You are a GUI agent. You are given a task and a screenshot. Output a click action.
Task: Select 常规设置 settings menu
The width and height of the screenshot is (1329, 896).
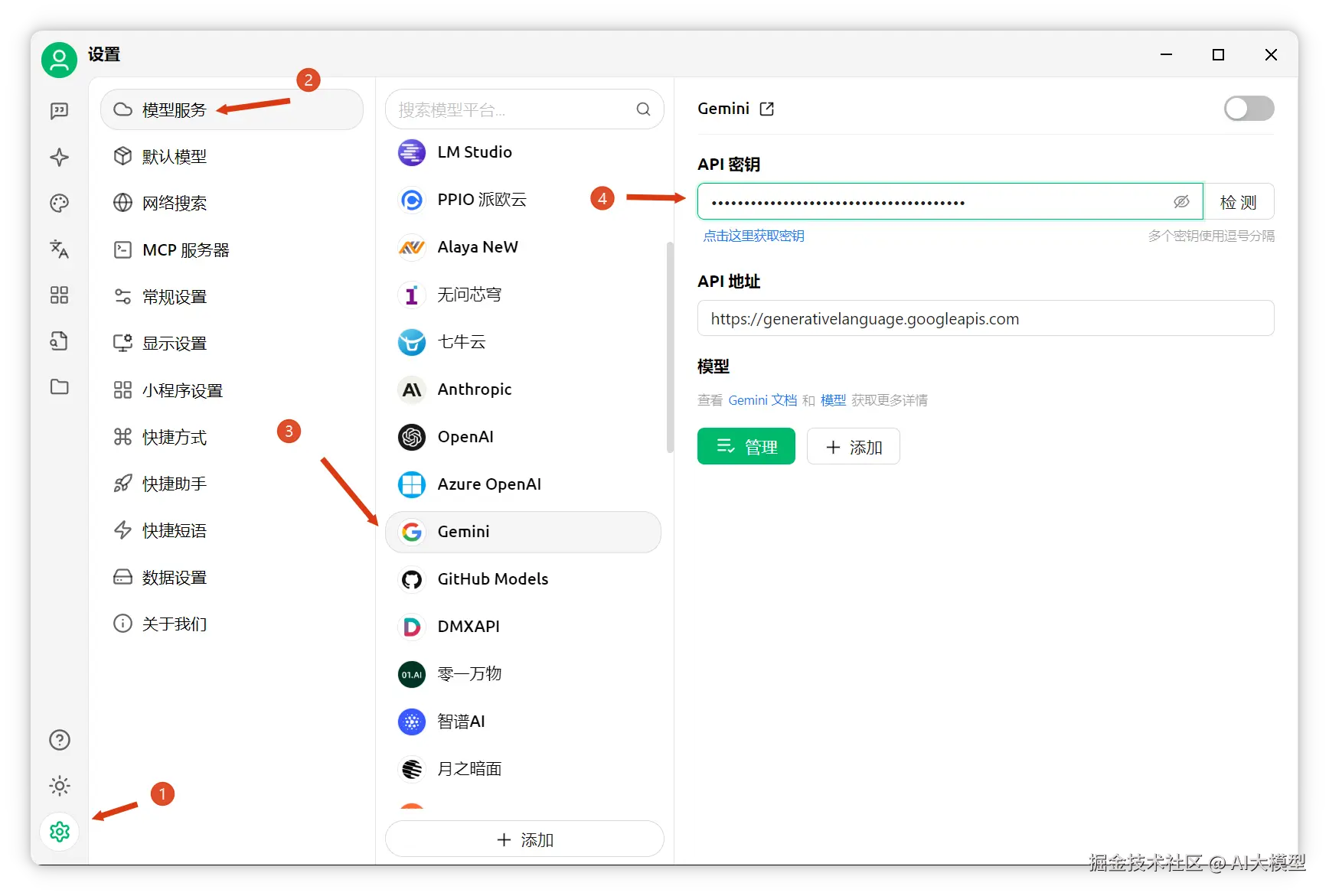click(231, 296)
